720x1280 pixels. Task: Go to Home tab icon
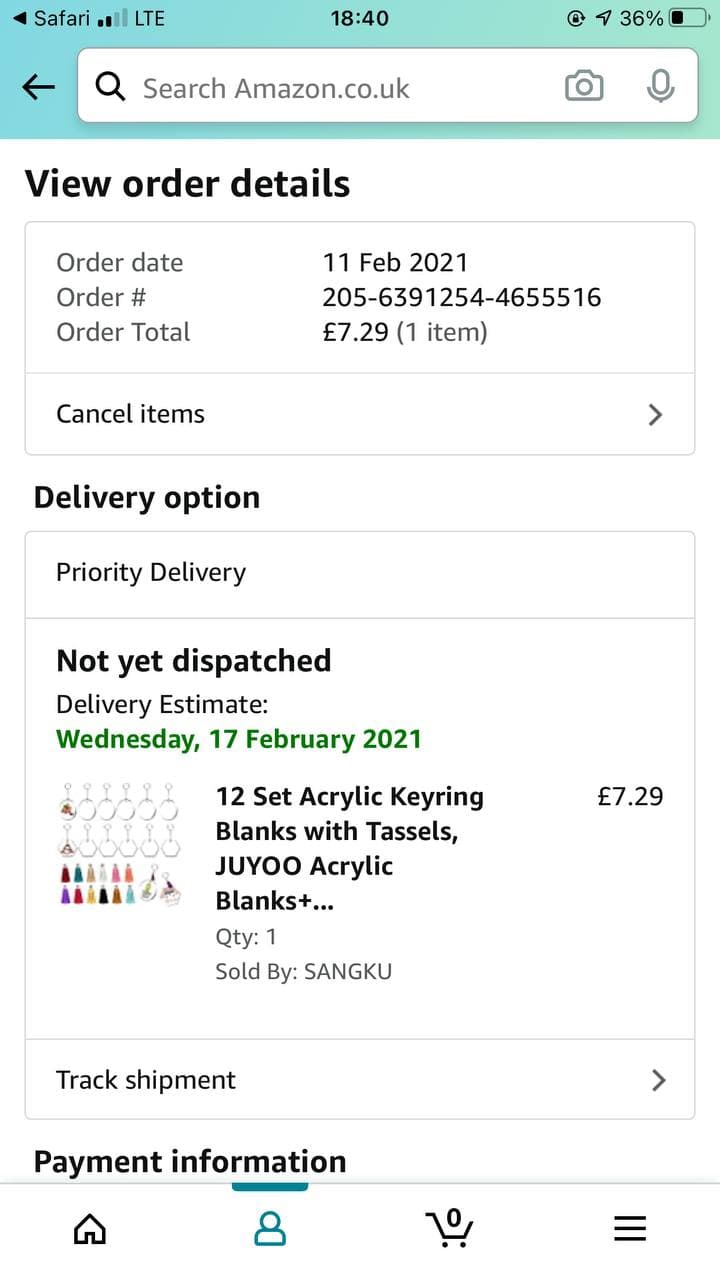click(x=90, y=1228)
